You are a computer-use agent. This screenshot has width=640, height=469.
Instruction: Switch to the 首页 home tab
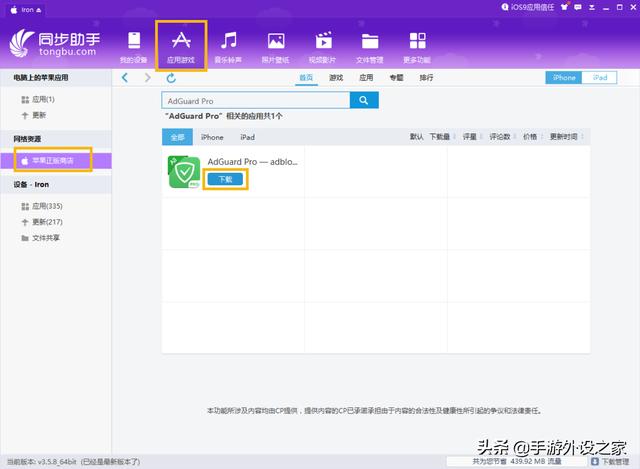(x=306, y=78)
